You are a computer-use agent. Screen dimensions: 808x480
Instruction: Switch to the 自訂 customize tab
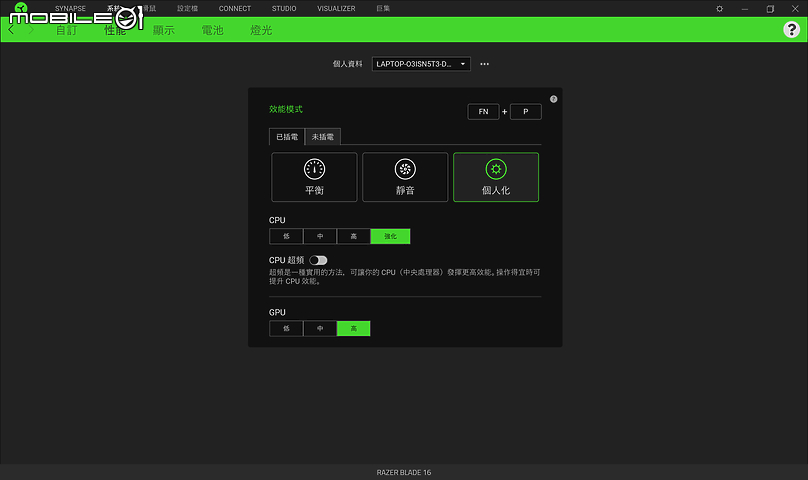[x=66, y=30]
